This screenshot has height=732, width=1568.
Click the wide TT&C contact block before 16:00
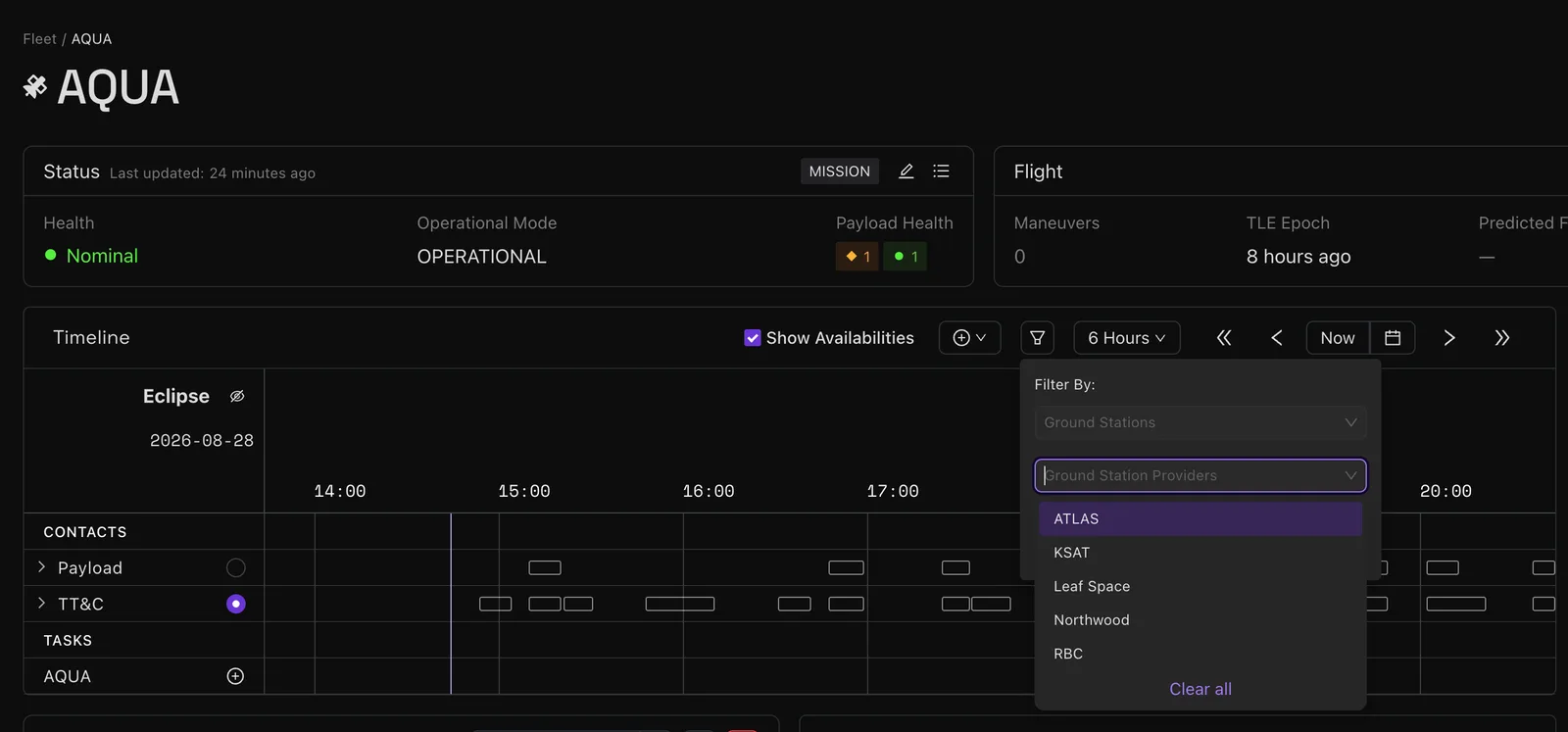tap(680, 604)
